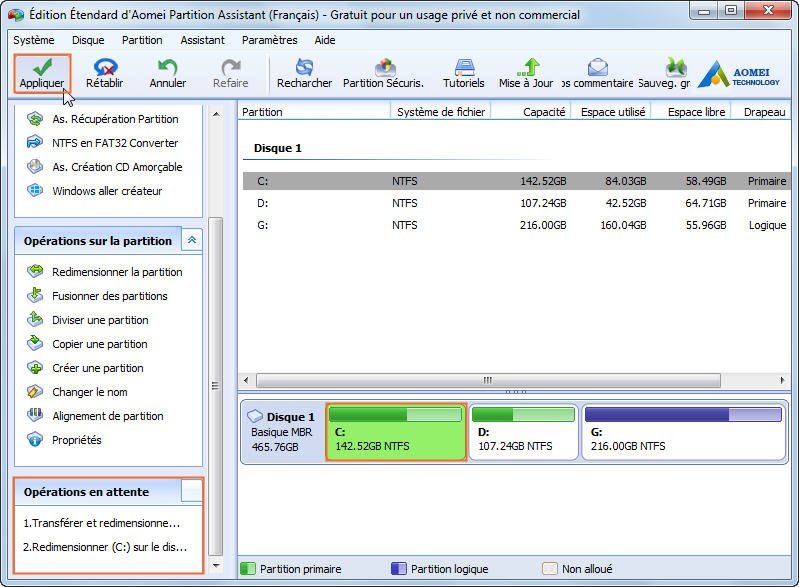Click the 160.04GB used space cell

[623, 225]
